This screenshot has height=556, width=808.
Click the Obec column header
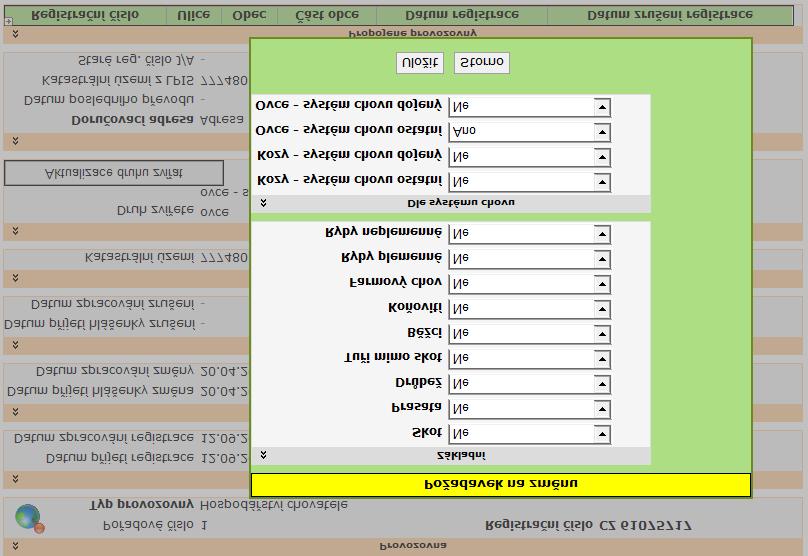(x=249, y=15)
